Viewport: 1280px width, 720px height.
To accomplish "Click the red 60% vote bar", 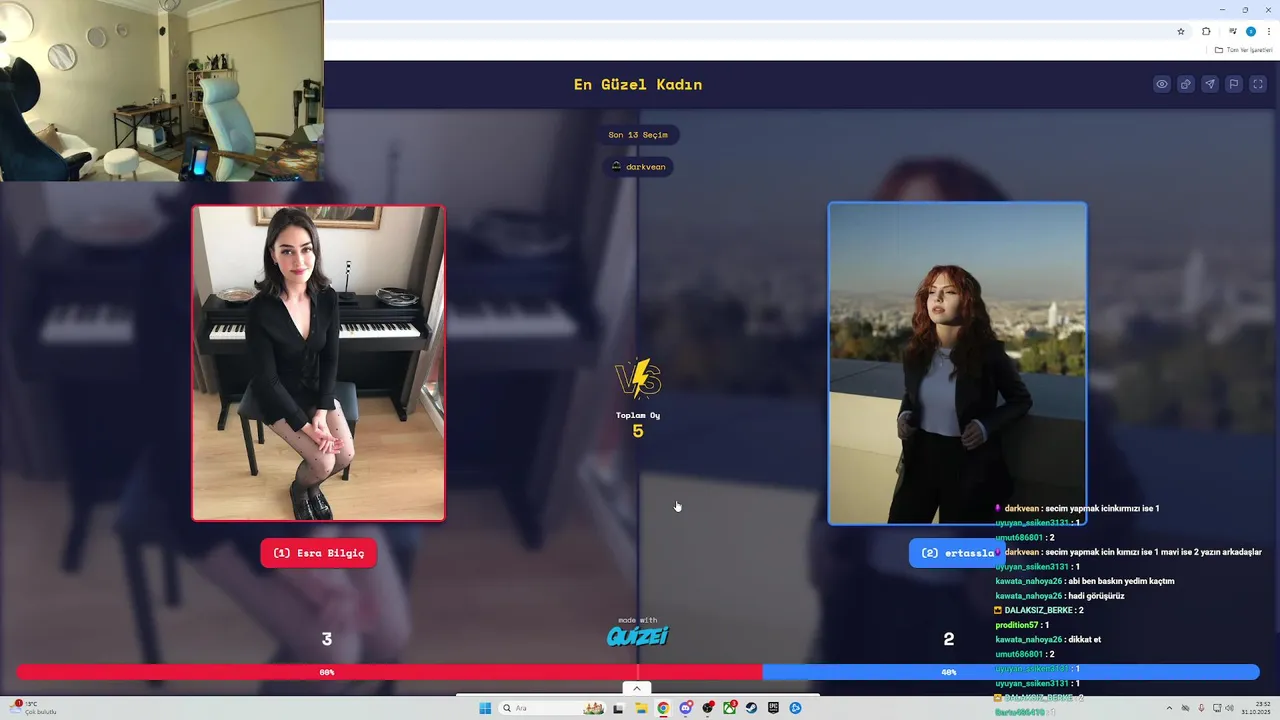I will coord(389,672).
